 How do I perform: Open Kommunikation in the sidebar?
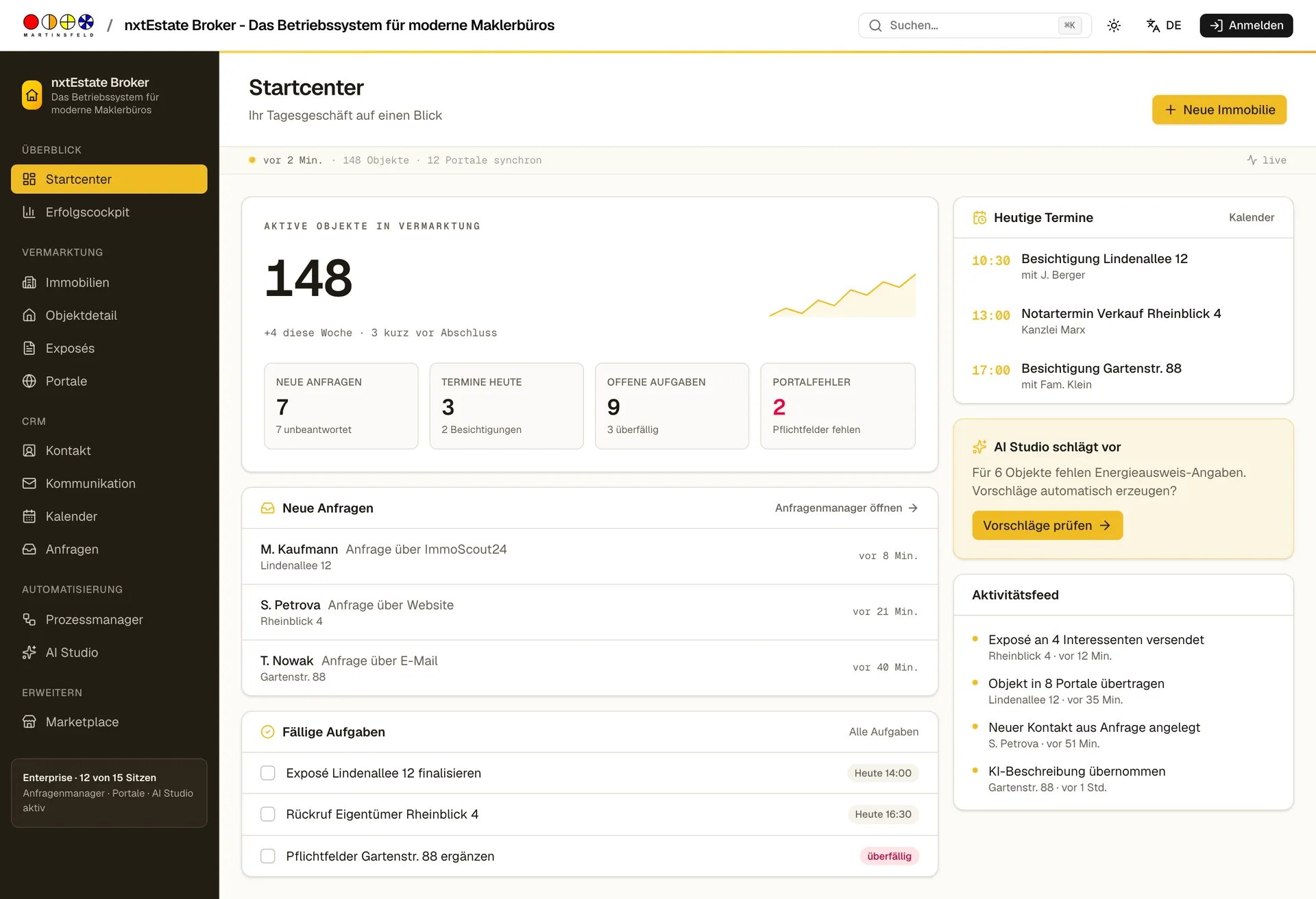tap(109, 483)
